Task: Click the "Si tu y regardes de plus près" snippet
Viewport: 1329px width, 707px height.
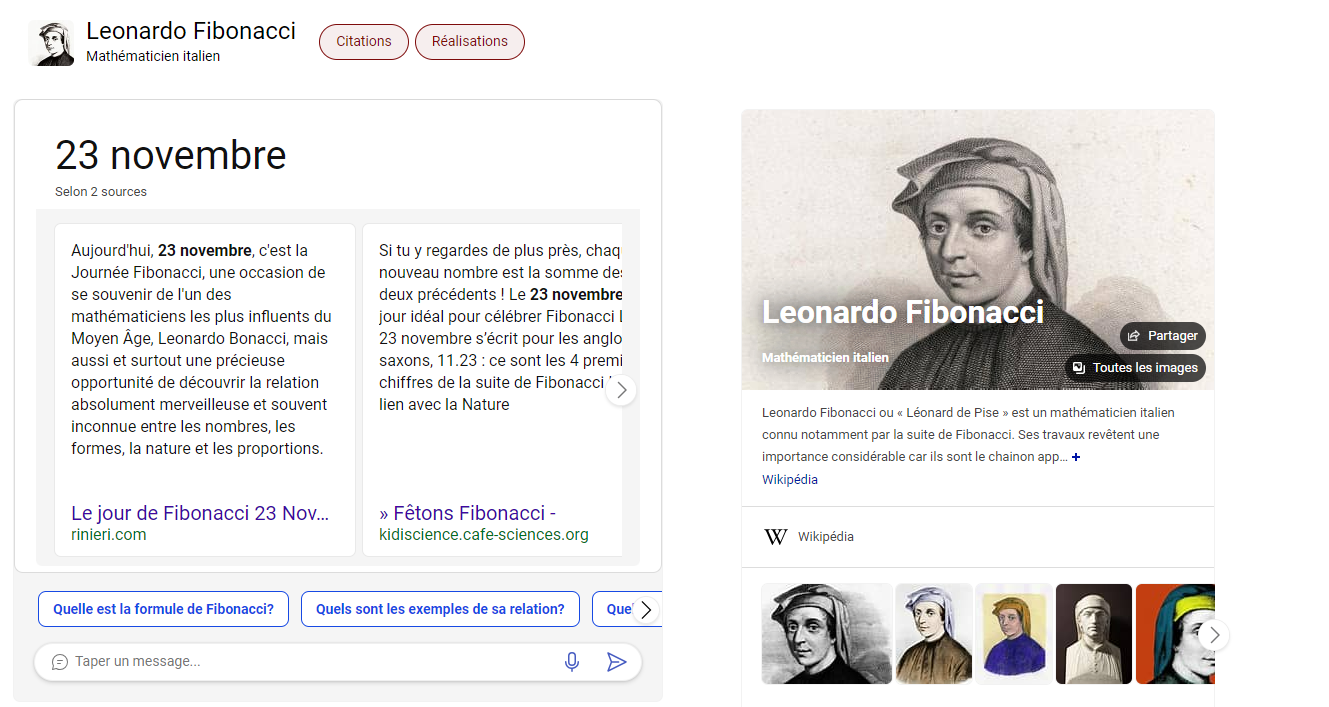Action: point(501,327)
